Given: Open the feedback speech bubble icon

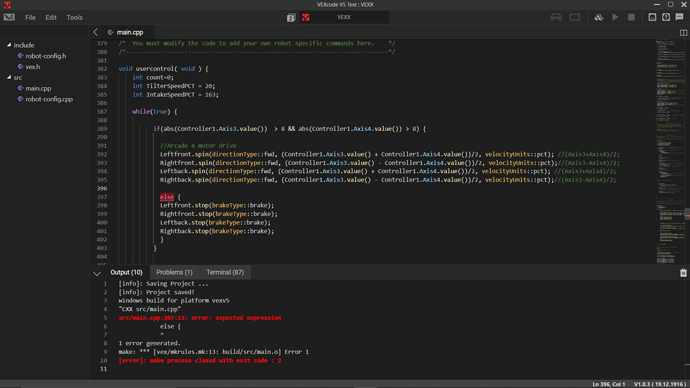Looking at the screenshot, I should (679, 17).
